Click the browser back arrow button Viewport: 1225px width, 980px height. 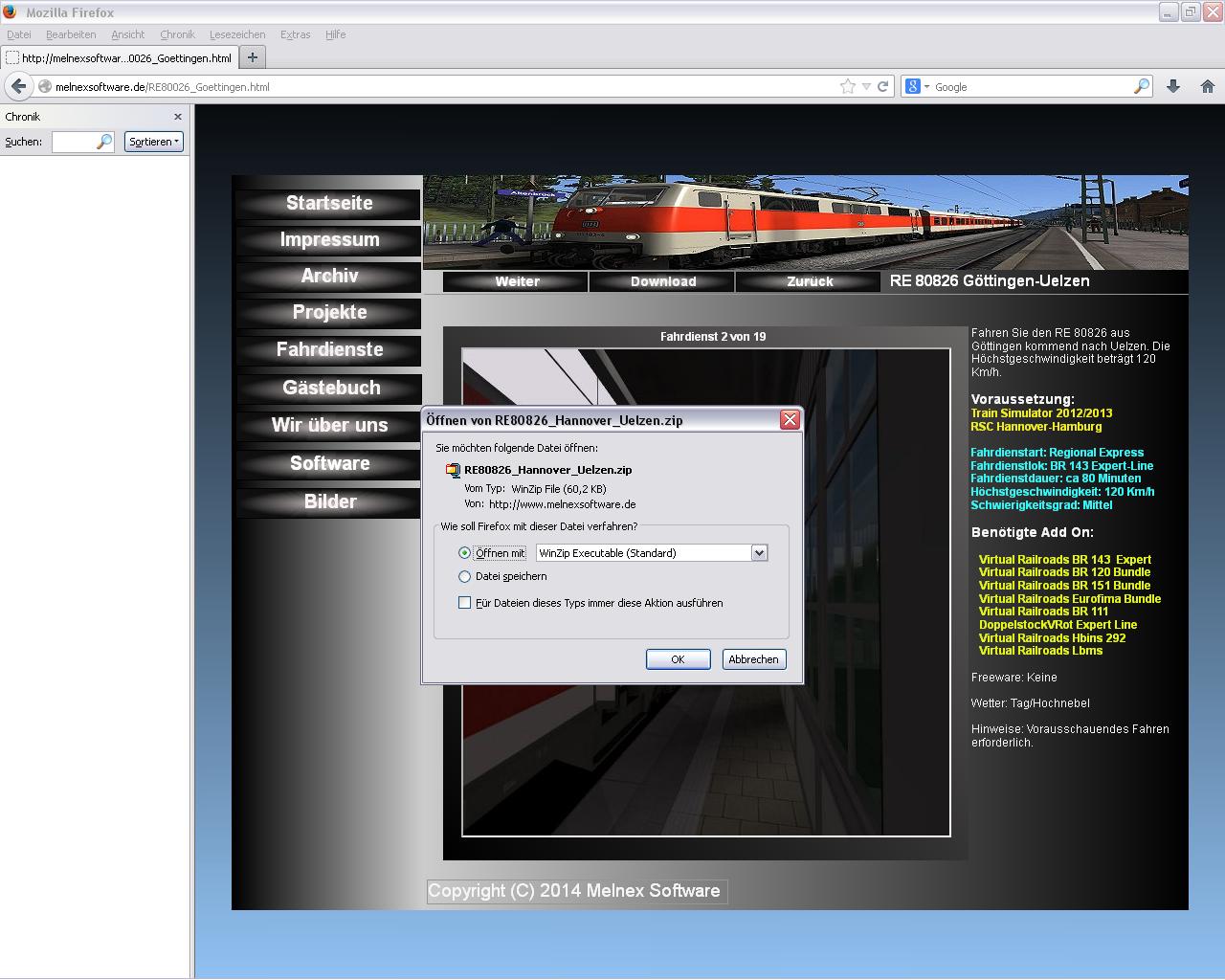point(18,86)
